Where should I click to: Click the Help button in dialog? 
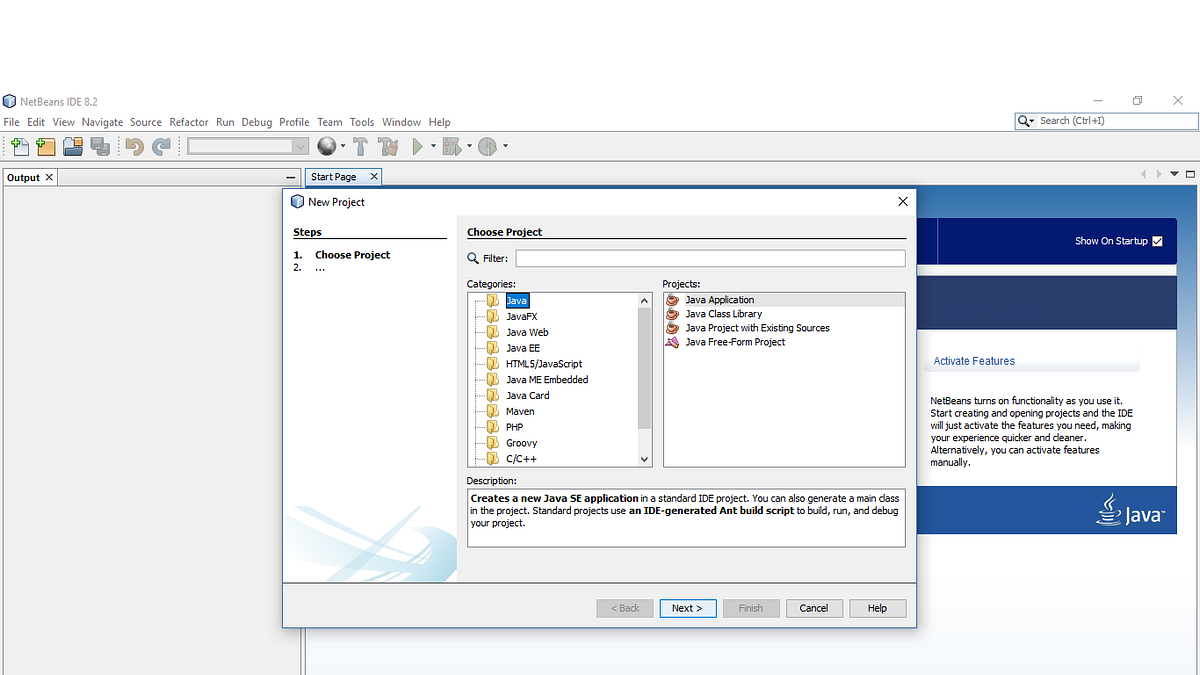coord(877,608)
